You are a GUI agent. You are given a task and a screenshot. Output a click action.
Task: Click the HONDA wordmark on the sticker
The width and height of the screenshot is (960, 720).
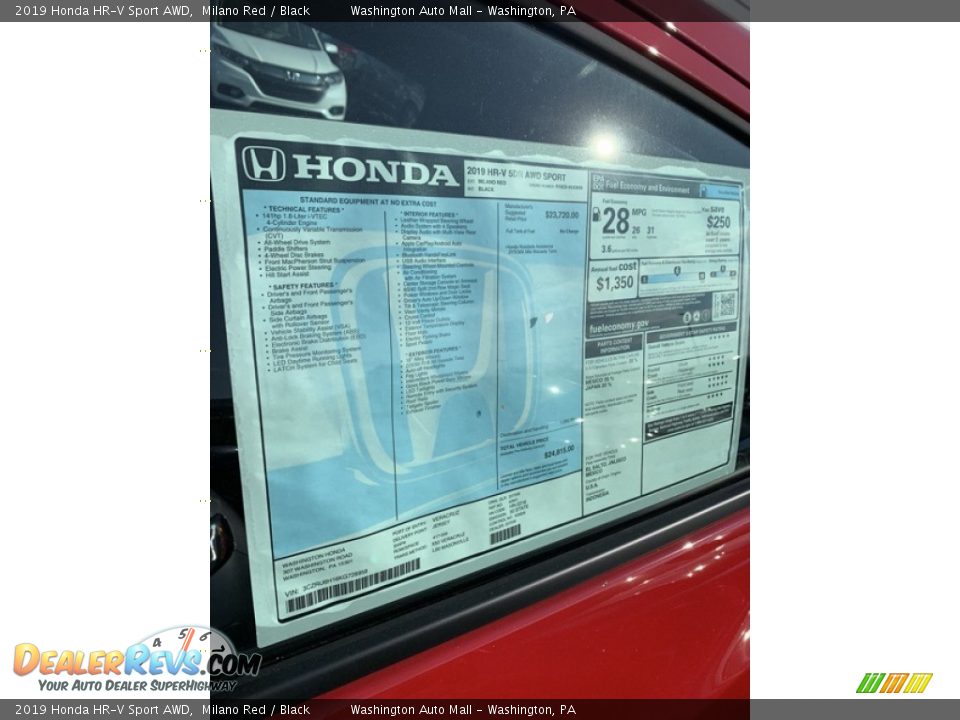point(376,170)
